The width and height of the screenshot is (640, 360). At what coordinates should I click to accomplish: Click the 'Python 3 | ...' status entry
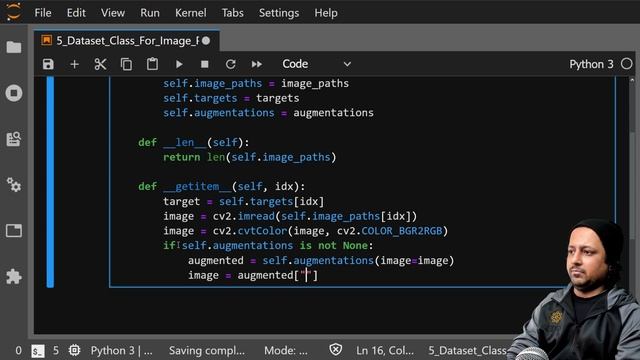click(x=121, y=351)
